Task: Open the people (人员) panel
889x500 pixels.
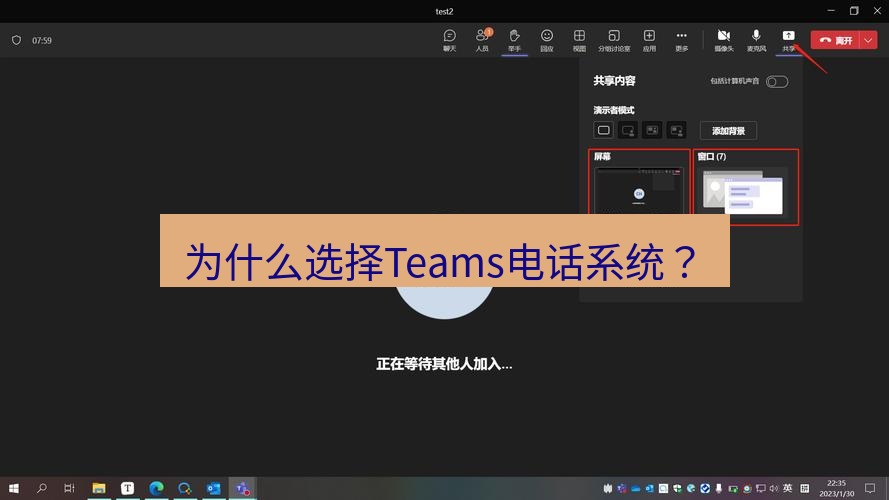Action: (482, 40)
